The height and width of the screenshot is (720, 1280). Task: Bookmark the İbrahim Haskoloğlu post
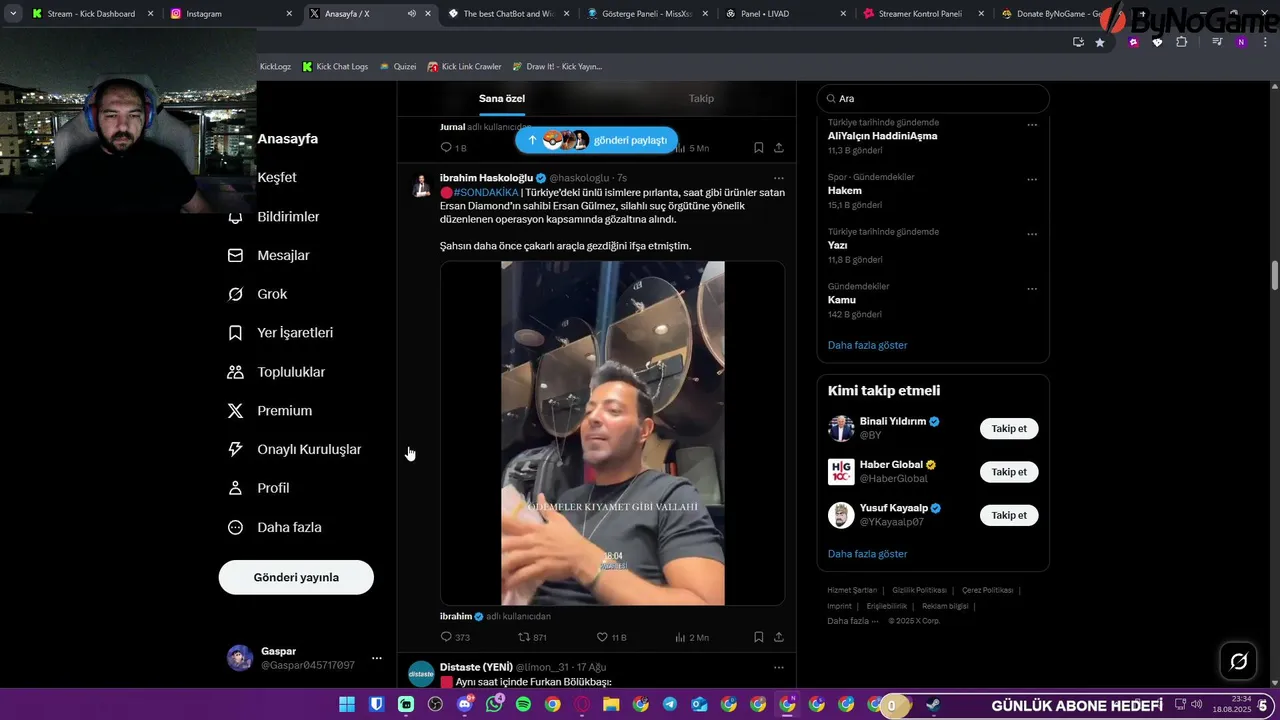pyautogui.click(x=759, y=637)
